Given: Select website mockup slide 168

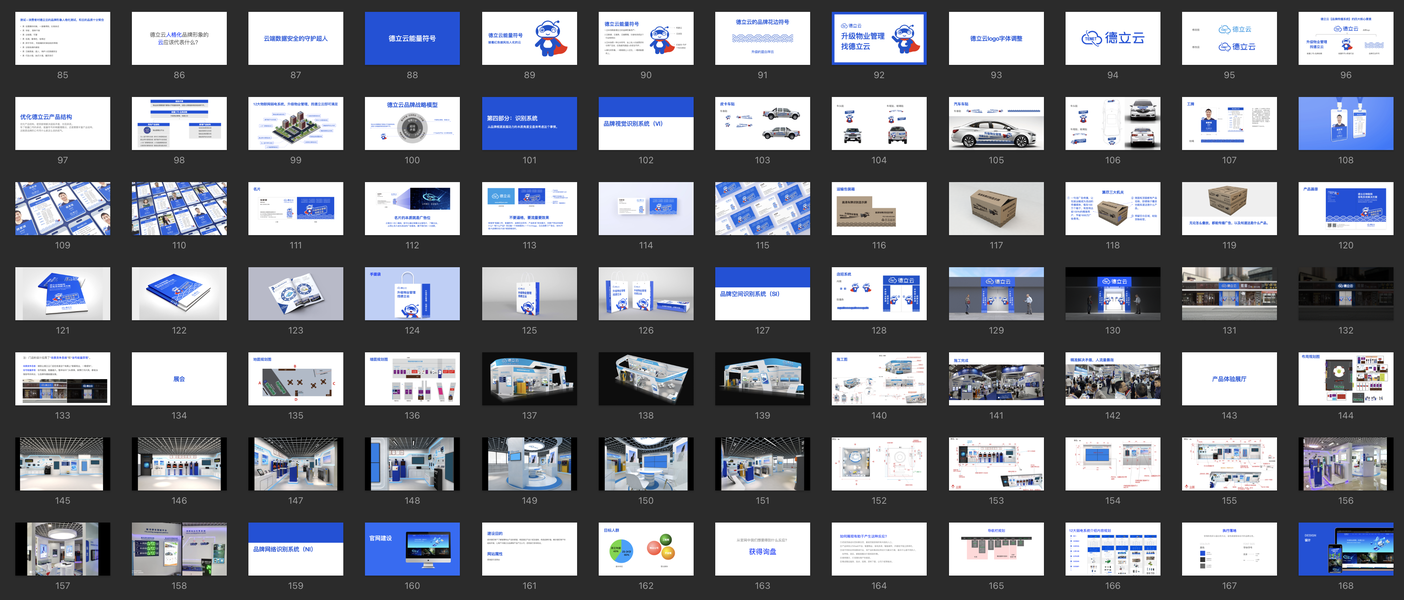Looking at the screenshot, I should click(1346, 549).
